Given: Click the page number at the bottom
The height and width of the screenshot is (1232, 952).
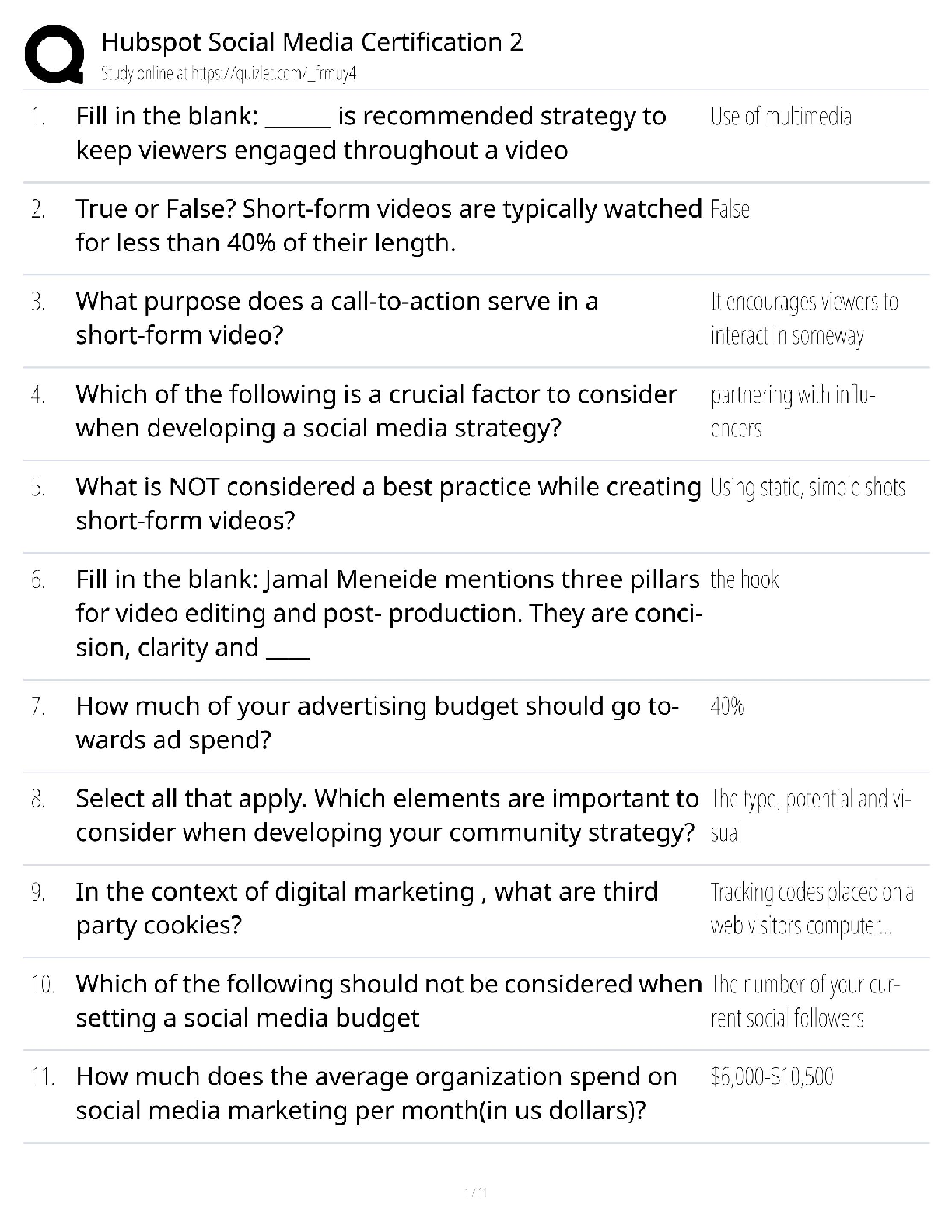Looking at the screenshot, I should (x=475, y=1192).
